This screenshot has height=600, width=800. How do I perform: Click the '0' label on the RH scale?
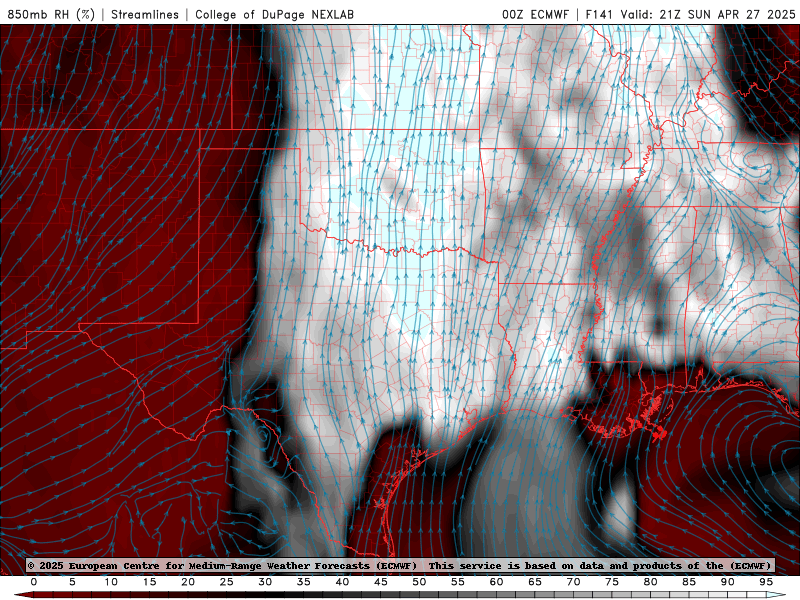tap(34, 582)
